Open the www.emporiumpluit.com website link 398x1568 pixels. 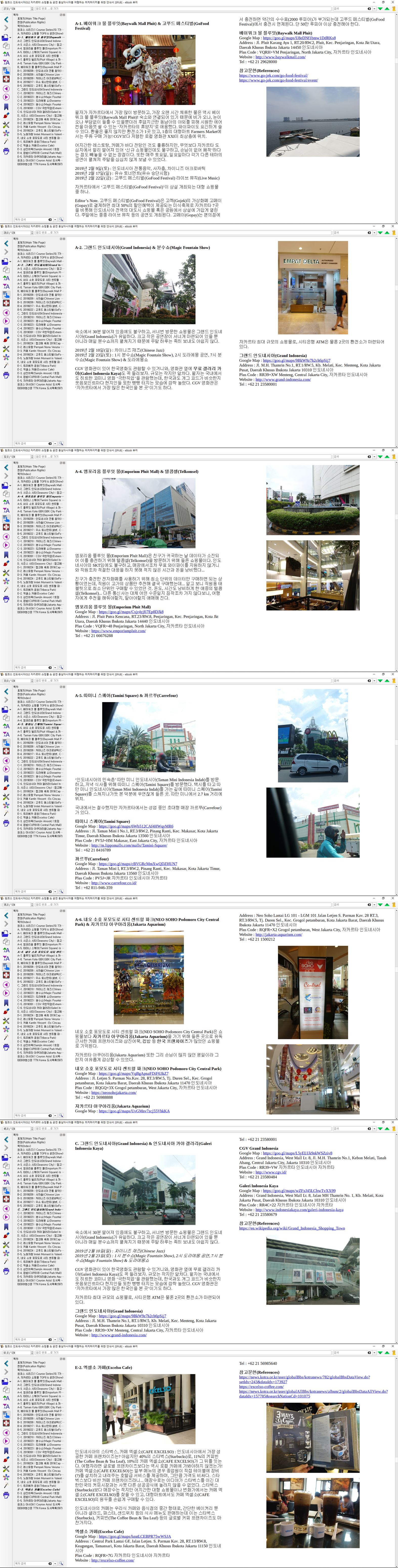(x=119, y=631)
